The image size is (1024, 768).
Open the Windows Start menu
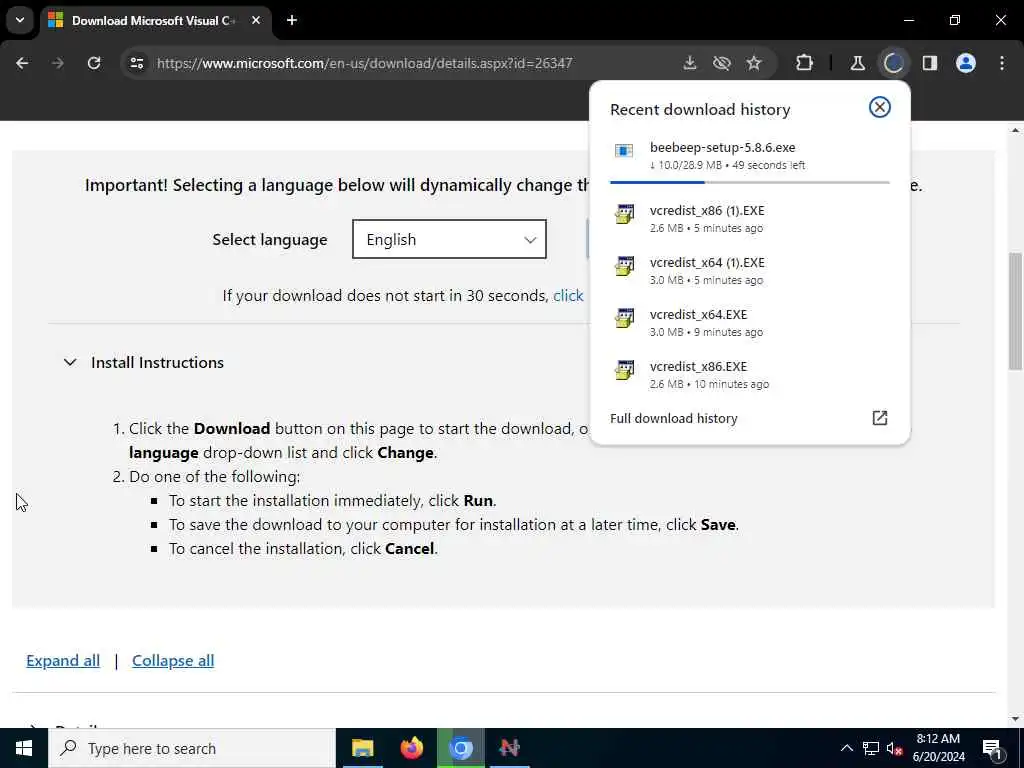(x=24, y=748)
